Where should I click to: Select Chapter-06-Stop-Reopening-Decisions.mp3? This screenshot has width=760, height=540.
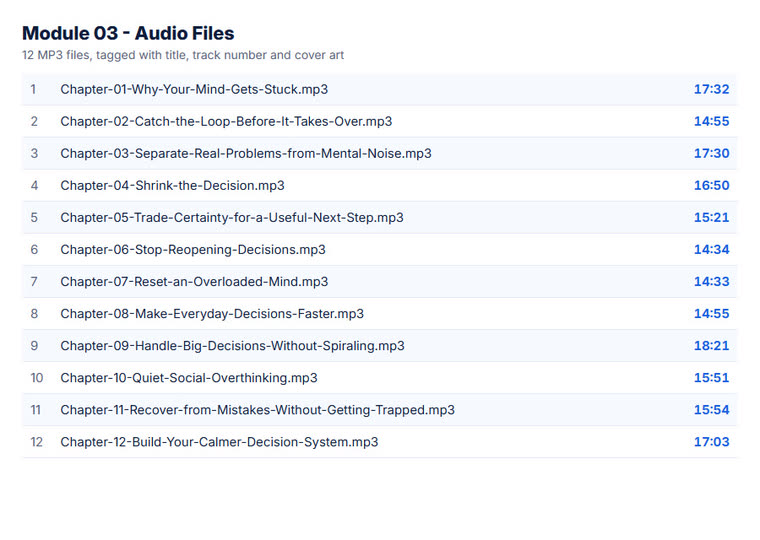(193, 249)
